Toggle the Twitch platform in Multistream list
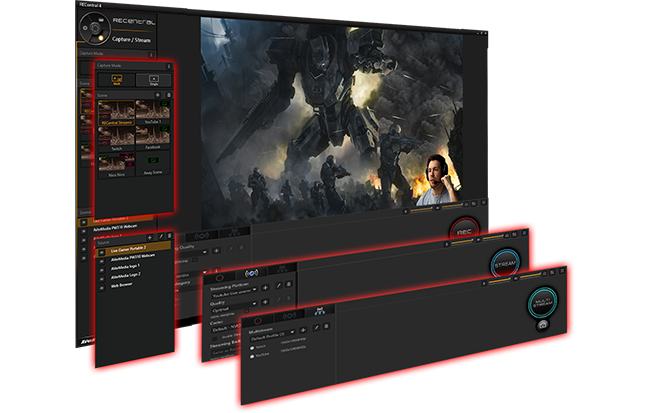650x413 pixels. click(x=252, y=348)
